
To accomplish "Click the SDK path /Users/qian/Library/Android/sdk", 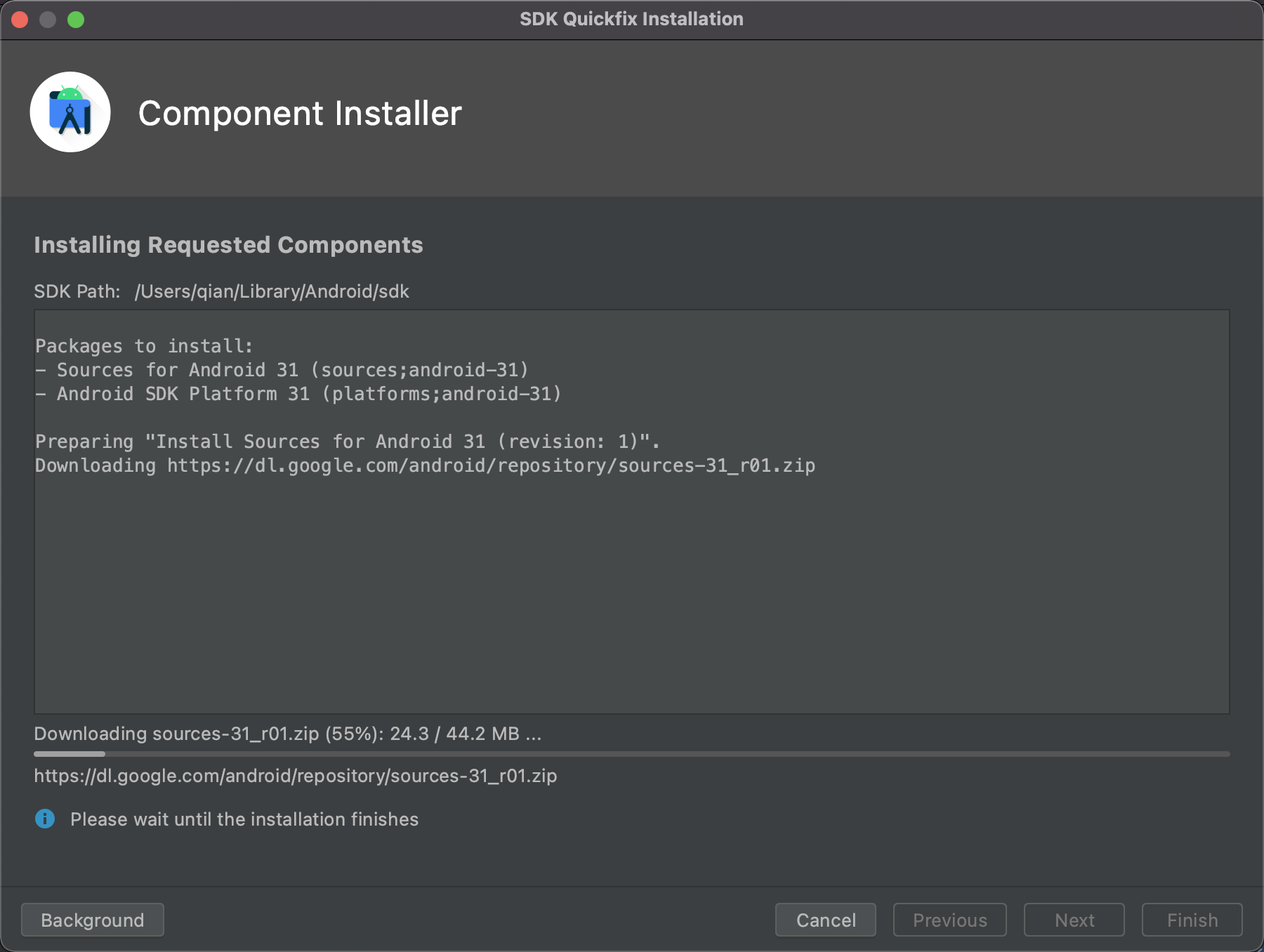I will 272,291.
